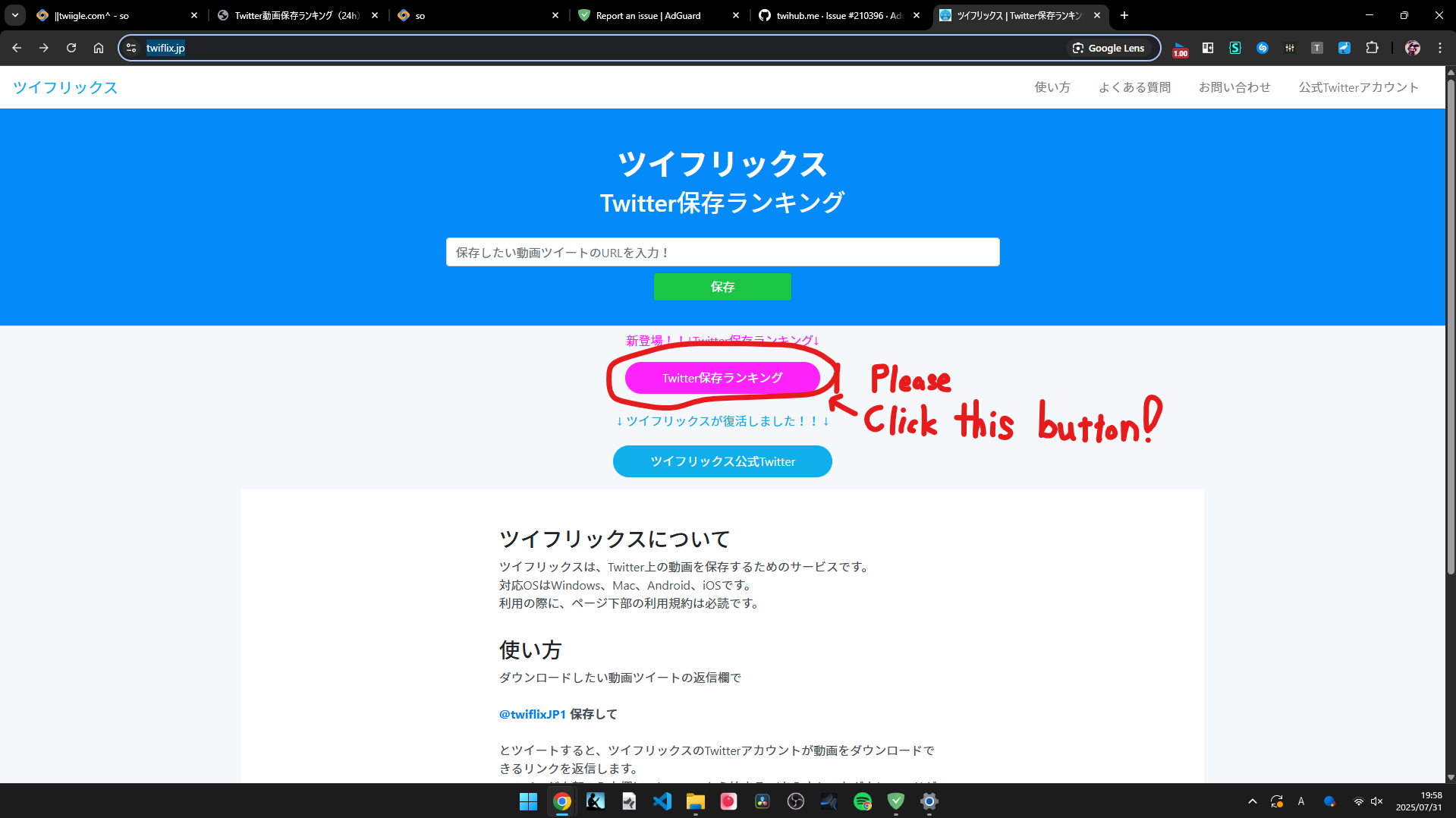1456x818 pixels.
Task: Open a new browser tab
Action: tap(1124, 15)
